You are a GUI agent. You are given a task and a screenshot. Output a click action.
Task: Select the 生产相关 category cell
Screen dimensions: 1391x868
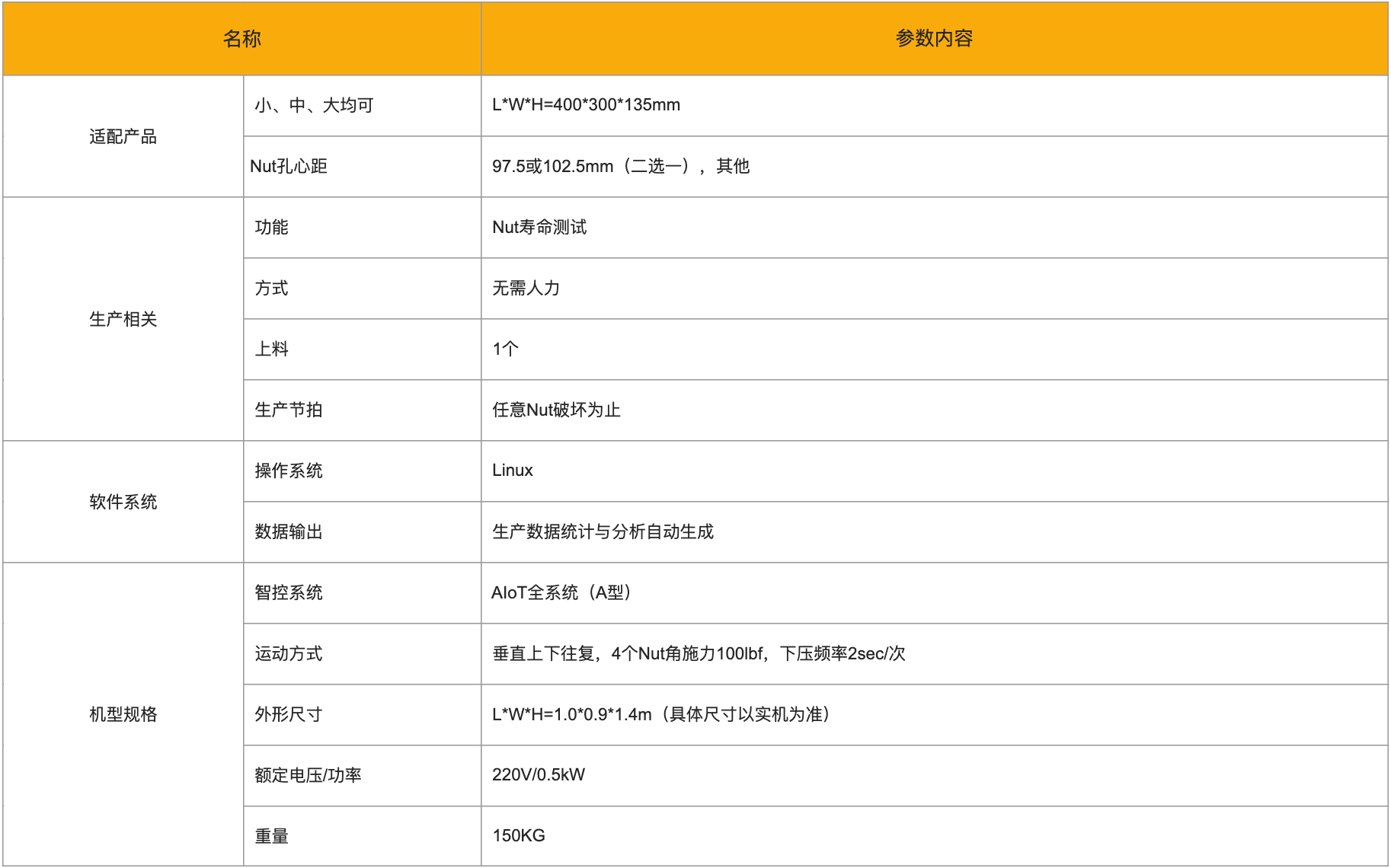(x=123, y=319)
